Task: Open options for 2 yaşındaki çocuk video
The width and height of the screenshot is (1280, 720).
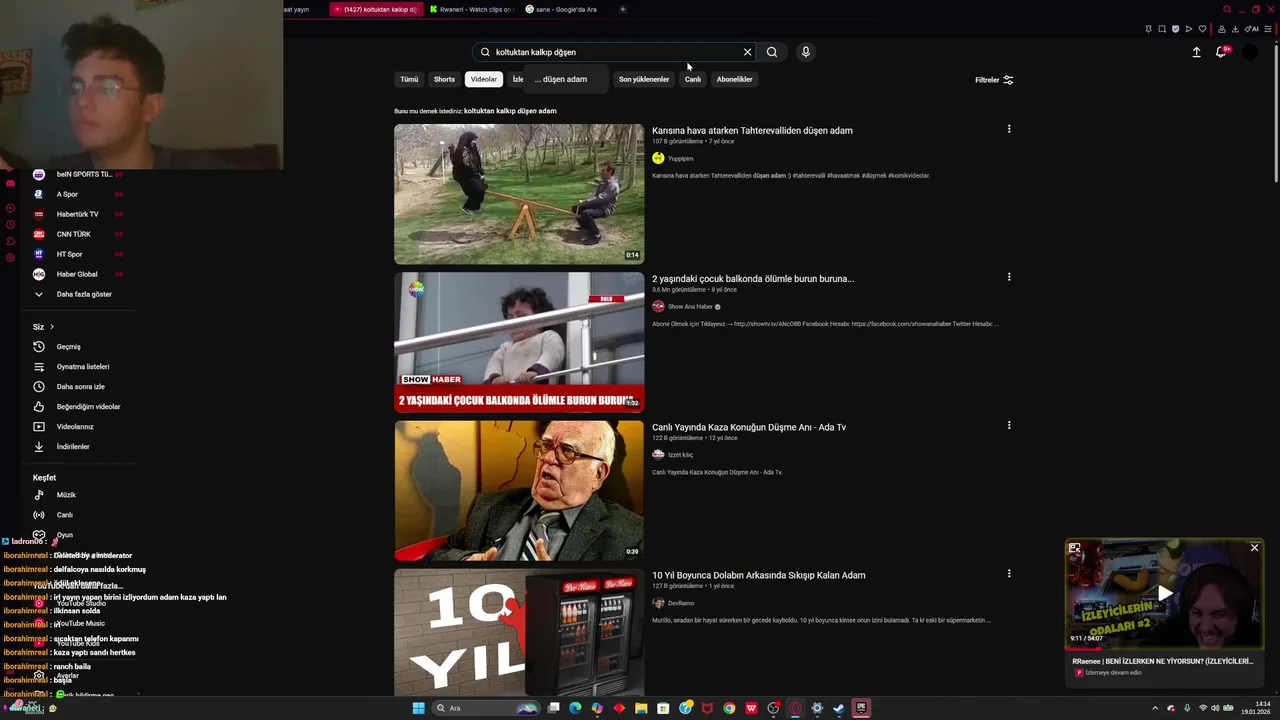Action: (1009, 277)
